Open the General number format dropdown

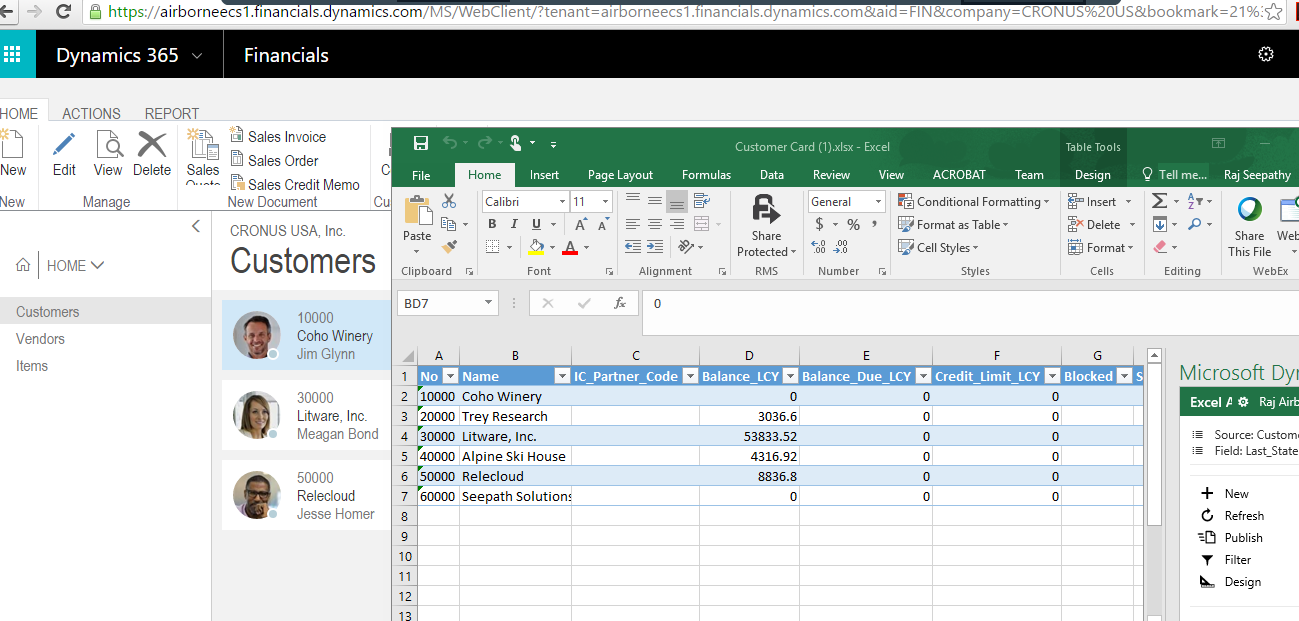[x=879, y=201]
